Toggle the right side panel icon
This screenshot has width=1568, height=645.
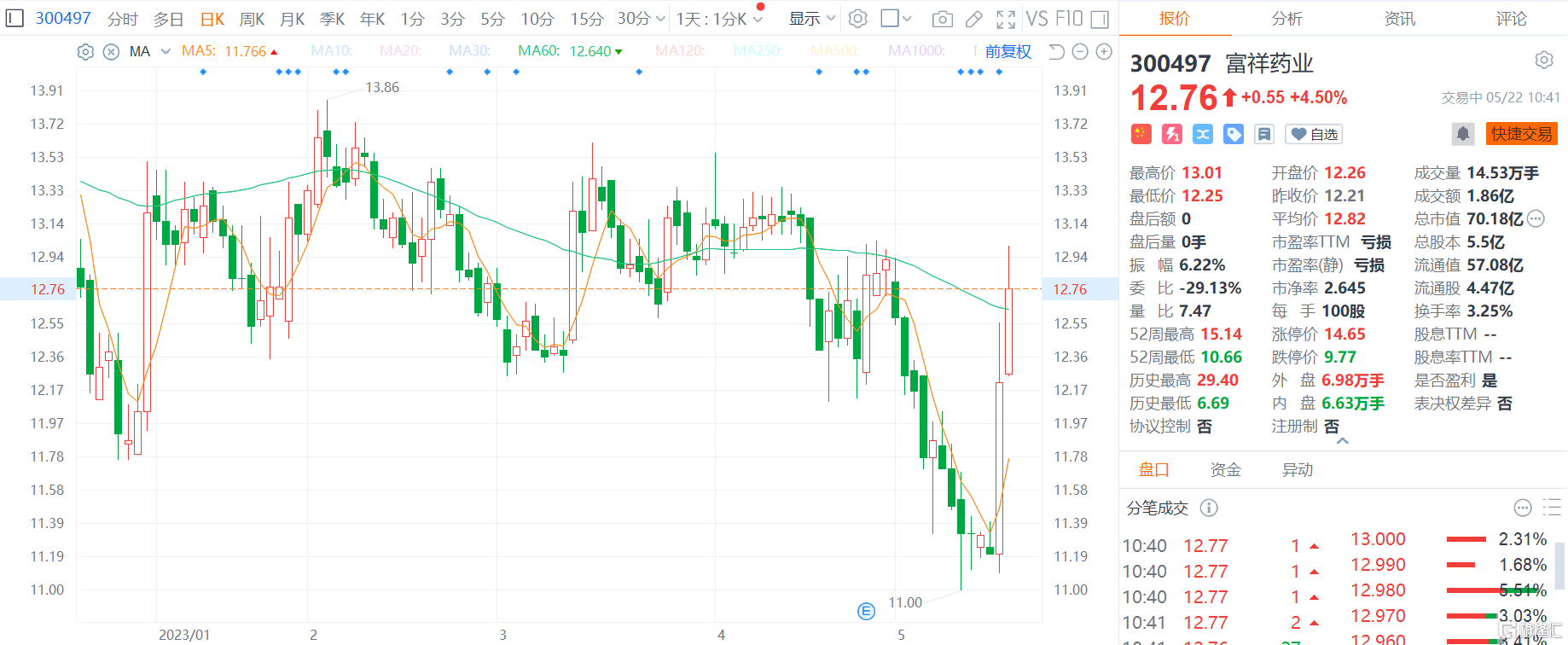(1100, 19)
